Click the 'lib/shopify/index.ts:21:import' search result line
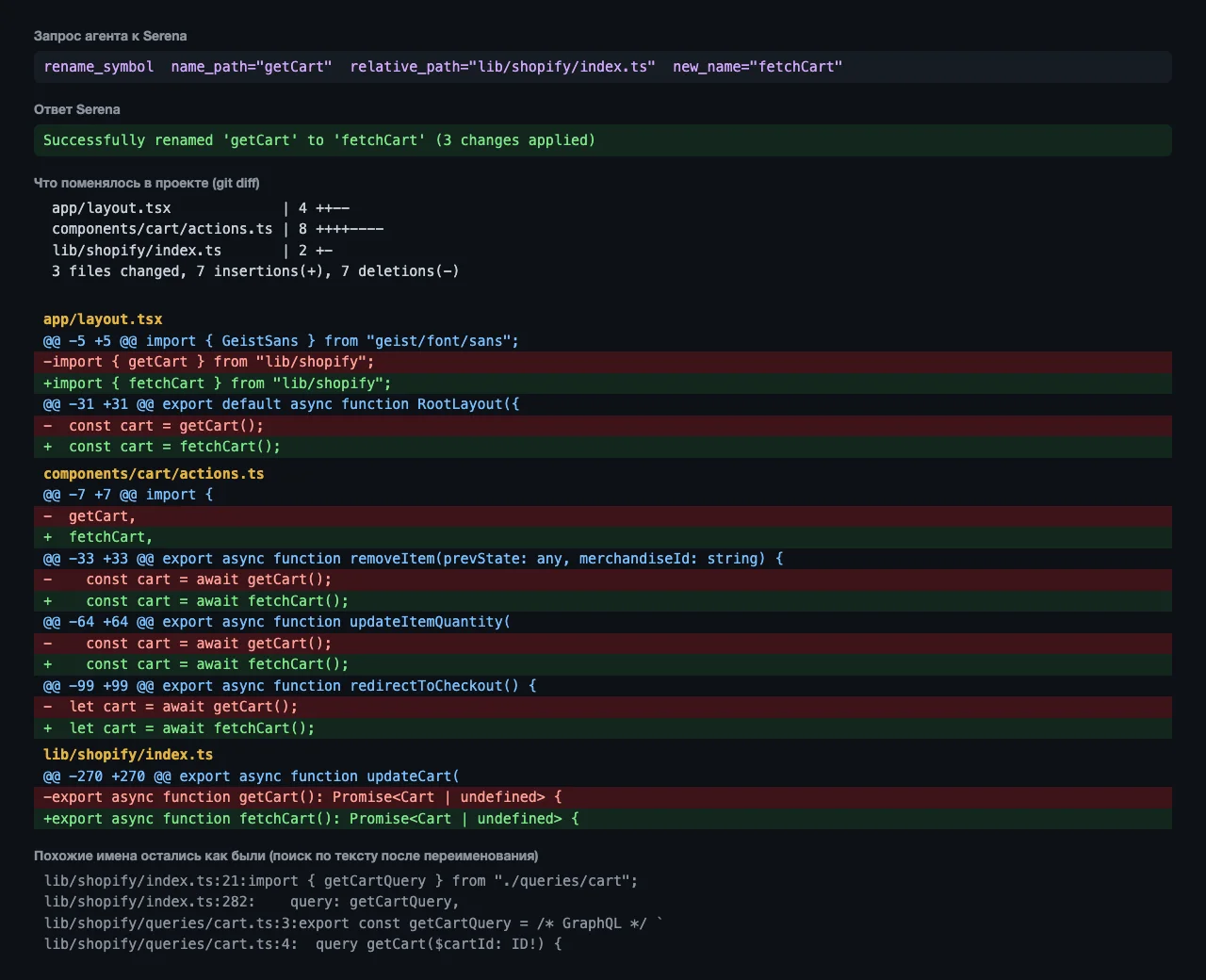The width and height of the screenshot is (1206, 980). [341, 881]
